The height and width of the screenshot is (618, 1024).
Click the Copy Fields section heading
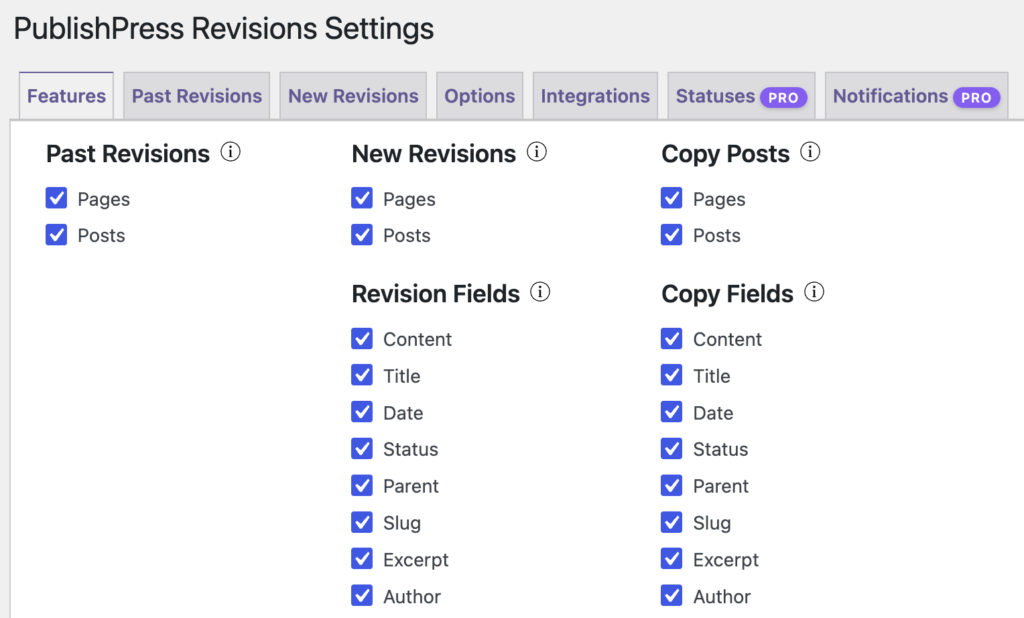[728, 294]
